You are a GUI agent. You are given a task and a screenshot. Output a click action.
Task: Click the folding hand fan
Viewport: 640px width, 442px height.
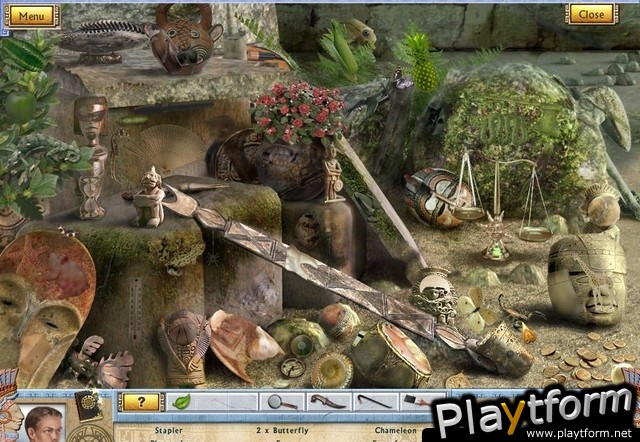pyautogui.click(x=163, y=149)
